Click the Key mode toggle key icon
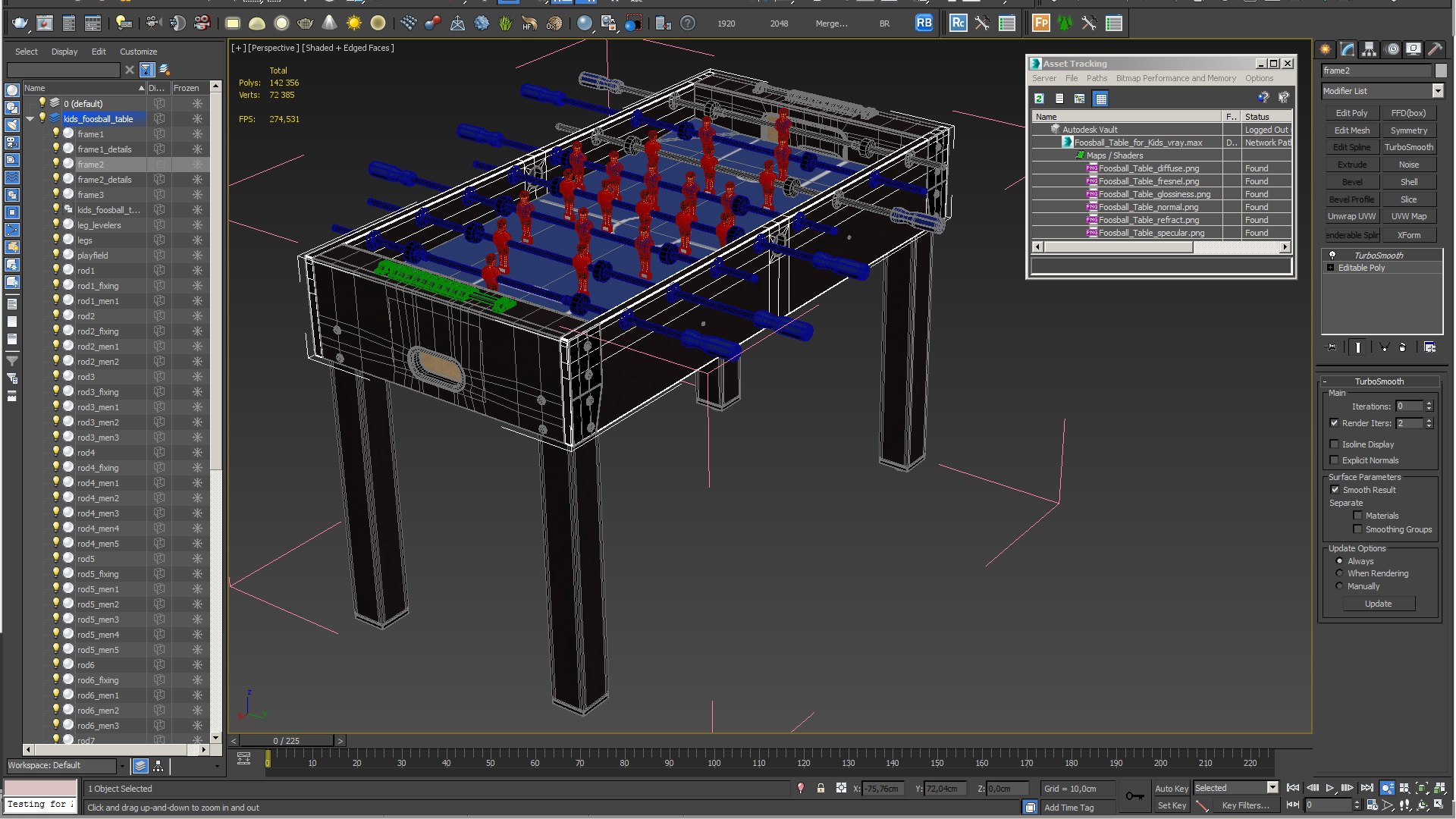The image size is (1456, 819). (x=1134, y=795)
